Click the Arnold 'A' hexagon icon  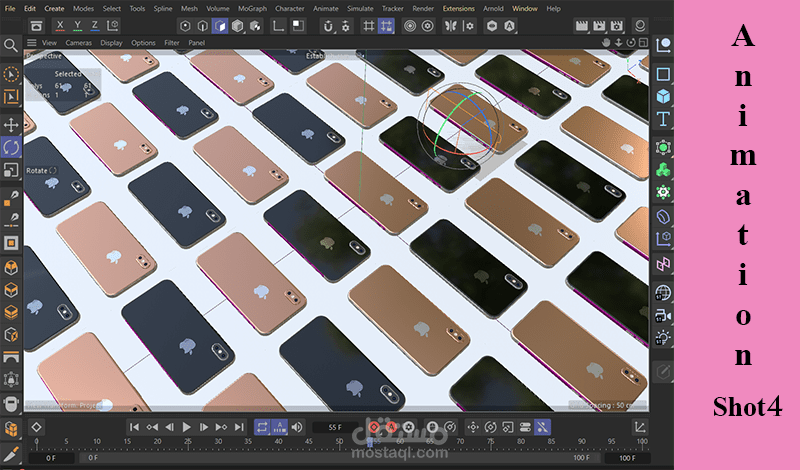pos(509,26)
